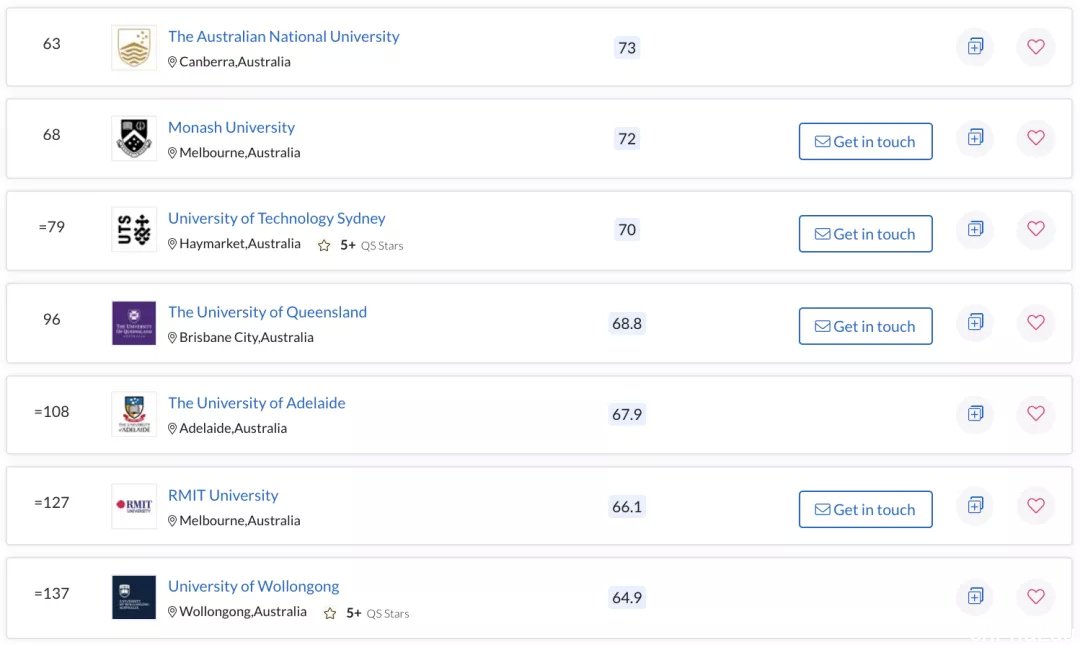Open University of Wollongong profile link
This screenshot has height=645, width=1080.
coord(253,586)
